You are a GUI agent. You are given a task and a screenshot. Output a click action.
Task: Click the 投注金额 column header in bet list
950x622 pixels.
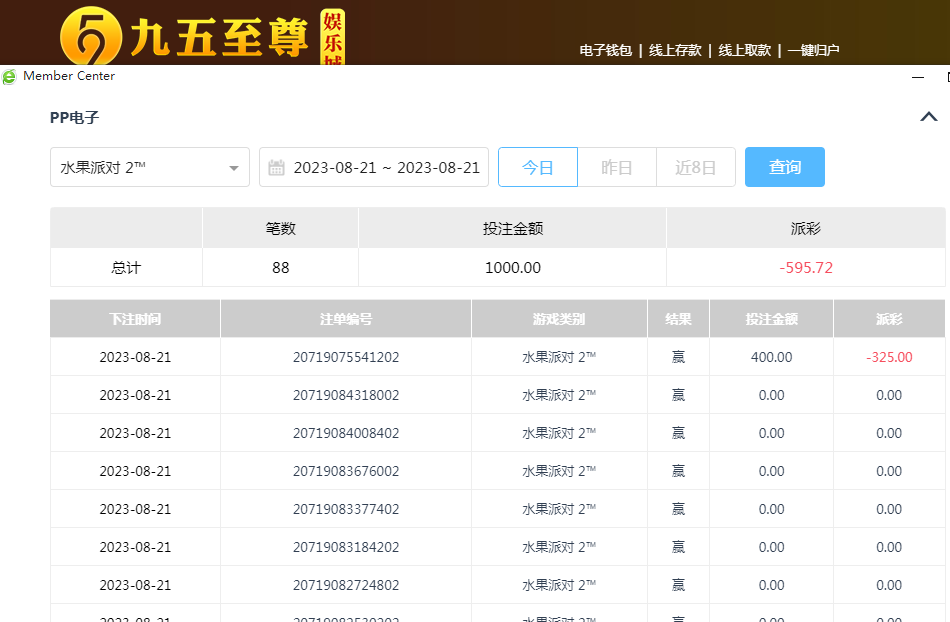click(x=771, y=319)
